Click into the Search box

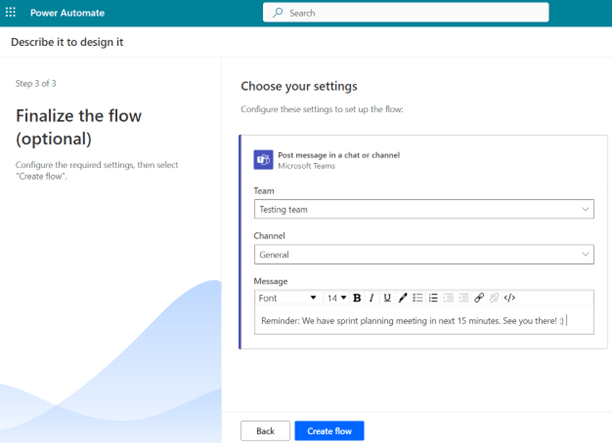coord(410,13)
